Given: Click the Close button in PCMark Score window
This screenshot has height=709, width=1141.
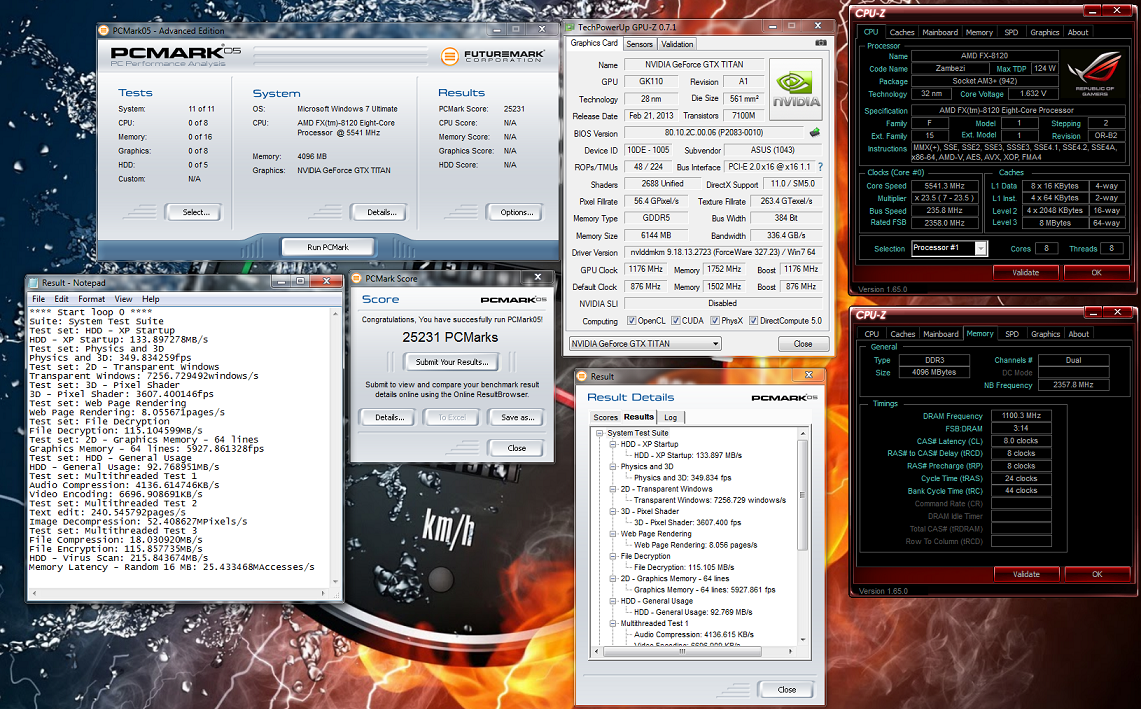Looking at the screenshot, I should click(517, 448).
